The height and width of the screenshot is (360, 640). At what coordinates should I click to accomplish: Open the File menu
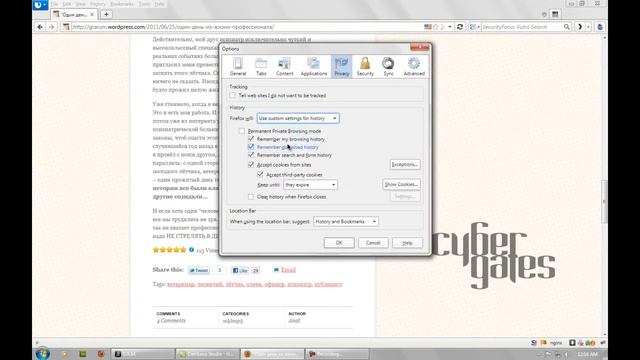click(x=55, y=4)
